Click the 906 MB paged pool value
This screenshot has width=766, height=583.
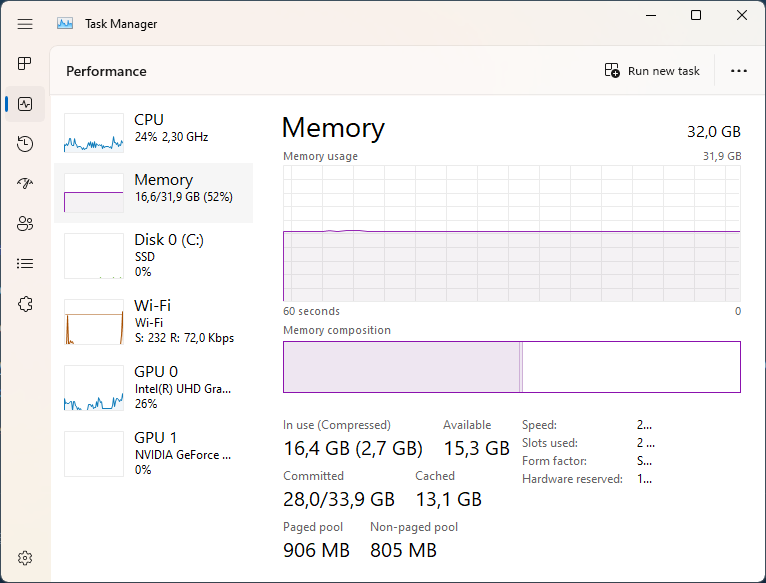point(317,550)
